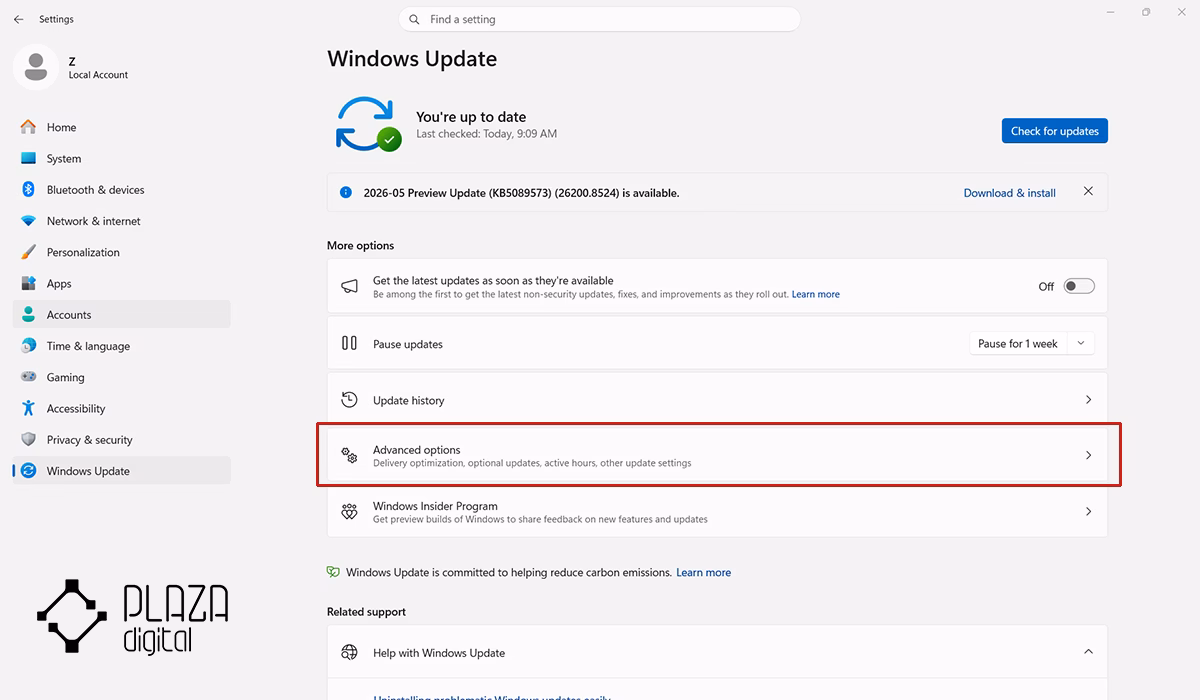Click the Privacy & security shield icon
This screenshot has height=700, width=1200.
point(28,439)
